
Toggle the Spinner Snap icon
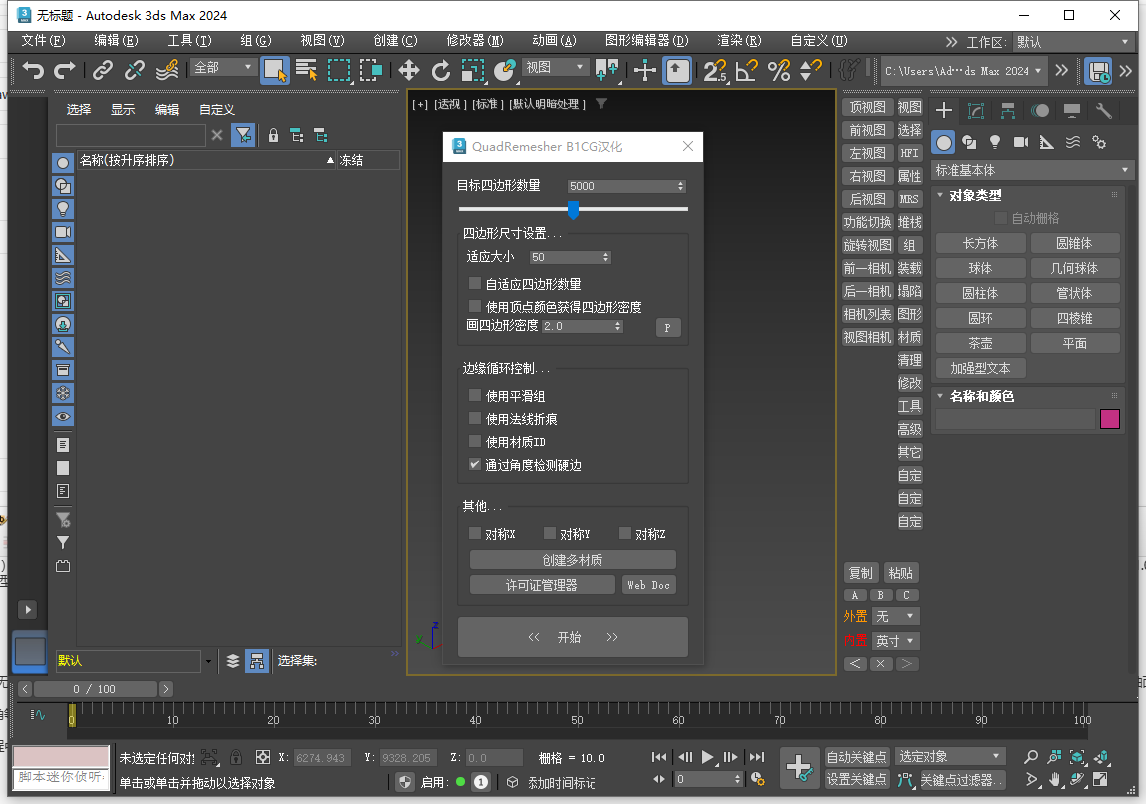811,71
